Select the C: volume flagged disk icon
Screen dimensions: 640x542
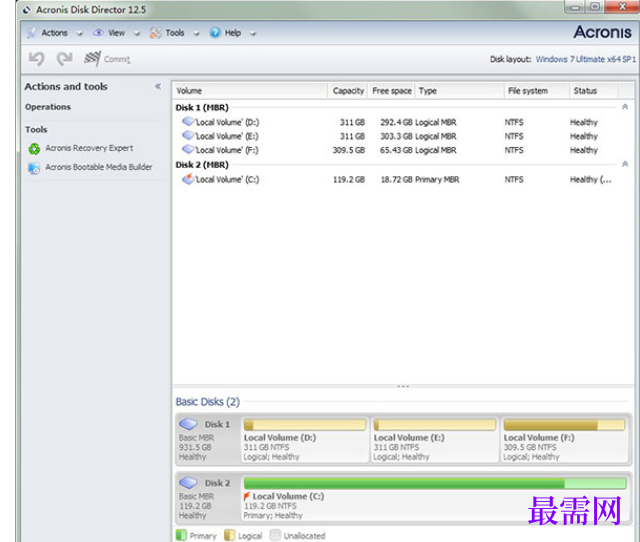coord(188,179)
